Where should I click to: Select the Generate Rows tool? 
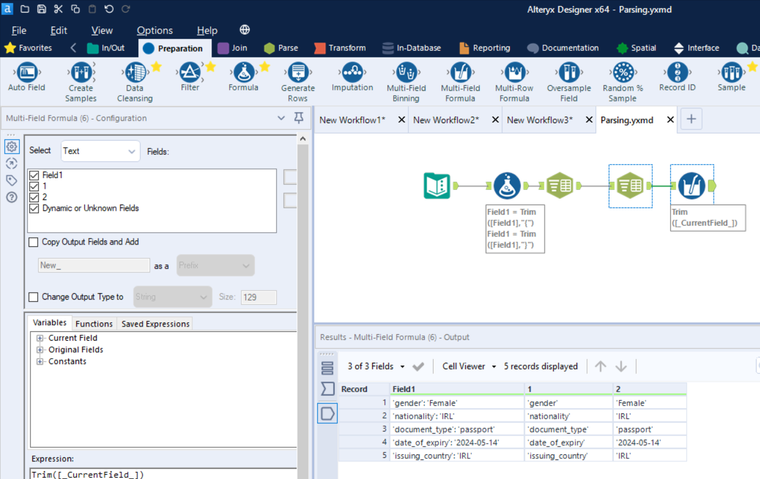[298, 82]
